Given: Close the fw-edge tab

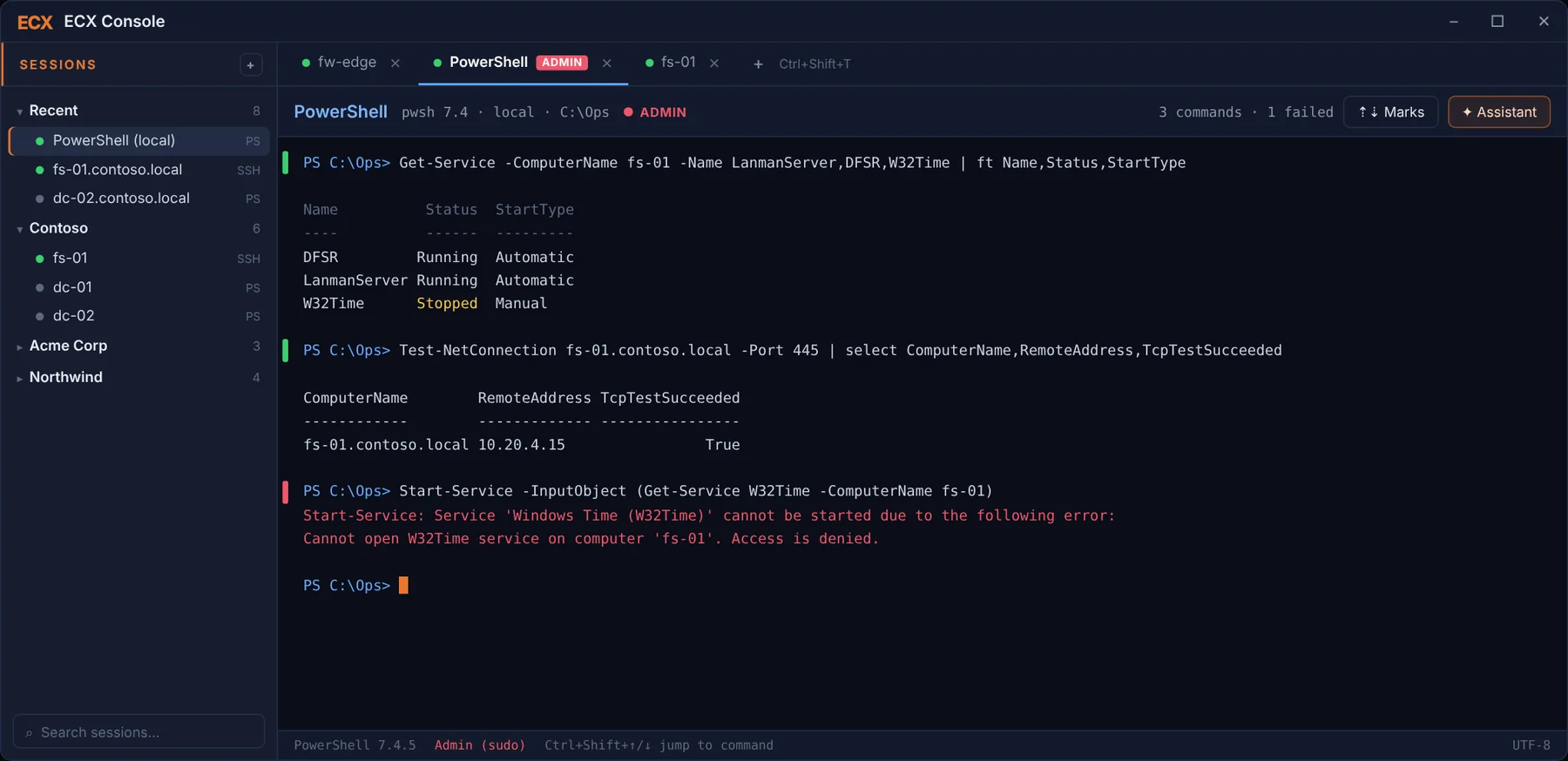Looking at the screenshot, I should point(395,64).
